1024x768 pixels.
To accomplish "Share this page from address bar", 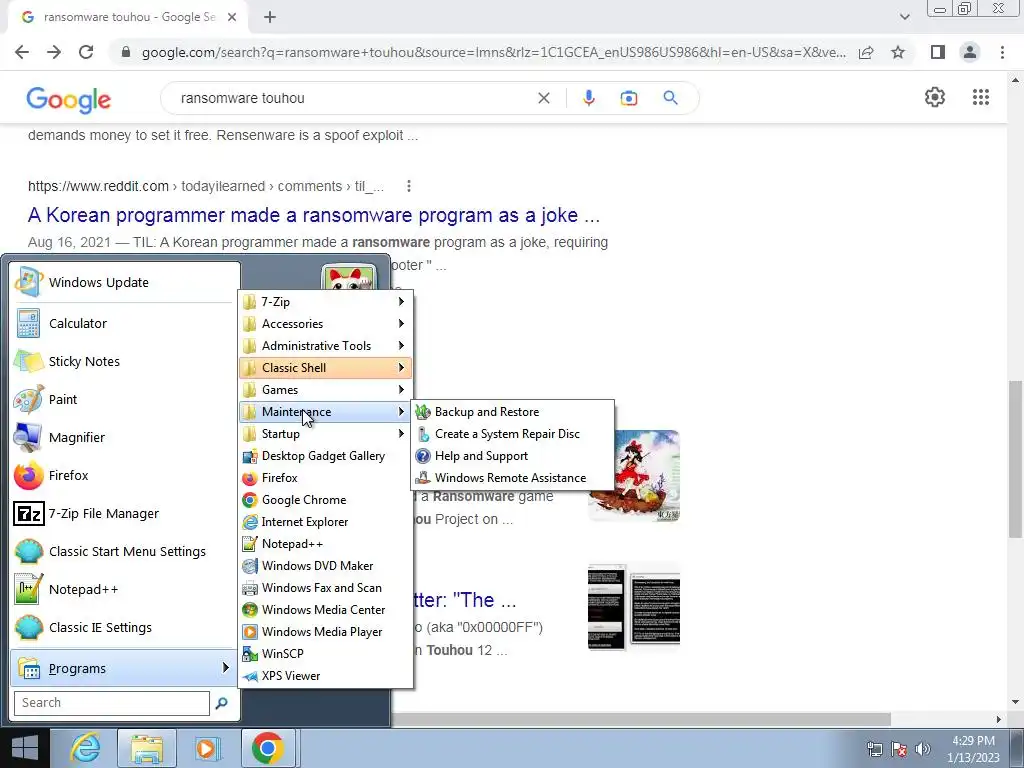I will (x=866, y=52).
